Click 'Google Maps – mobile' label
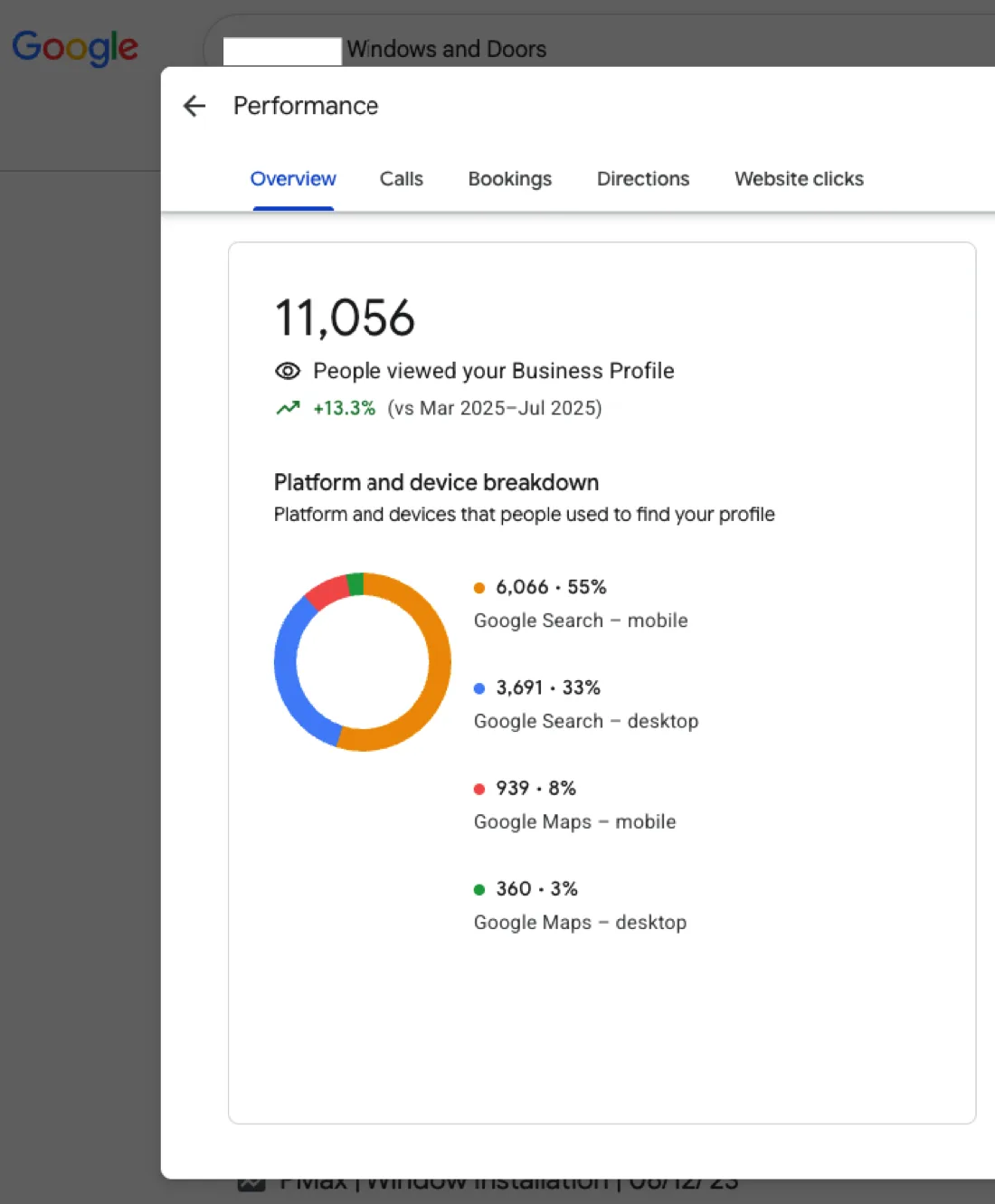 (574, 821)
